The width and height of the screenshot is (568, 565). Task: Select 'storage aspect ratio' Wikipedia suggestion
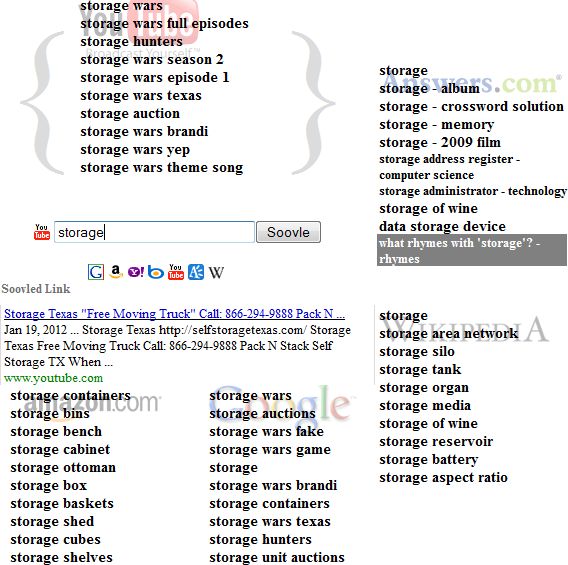(443, 477)
